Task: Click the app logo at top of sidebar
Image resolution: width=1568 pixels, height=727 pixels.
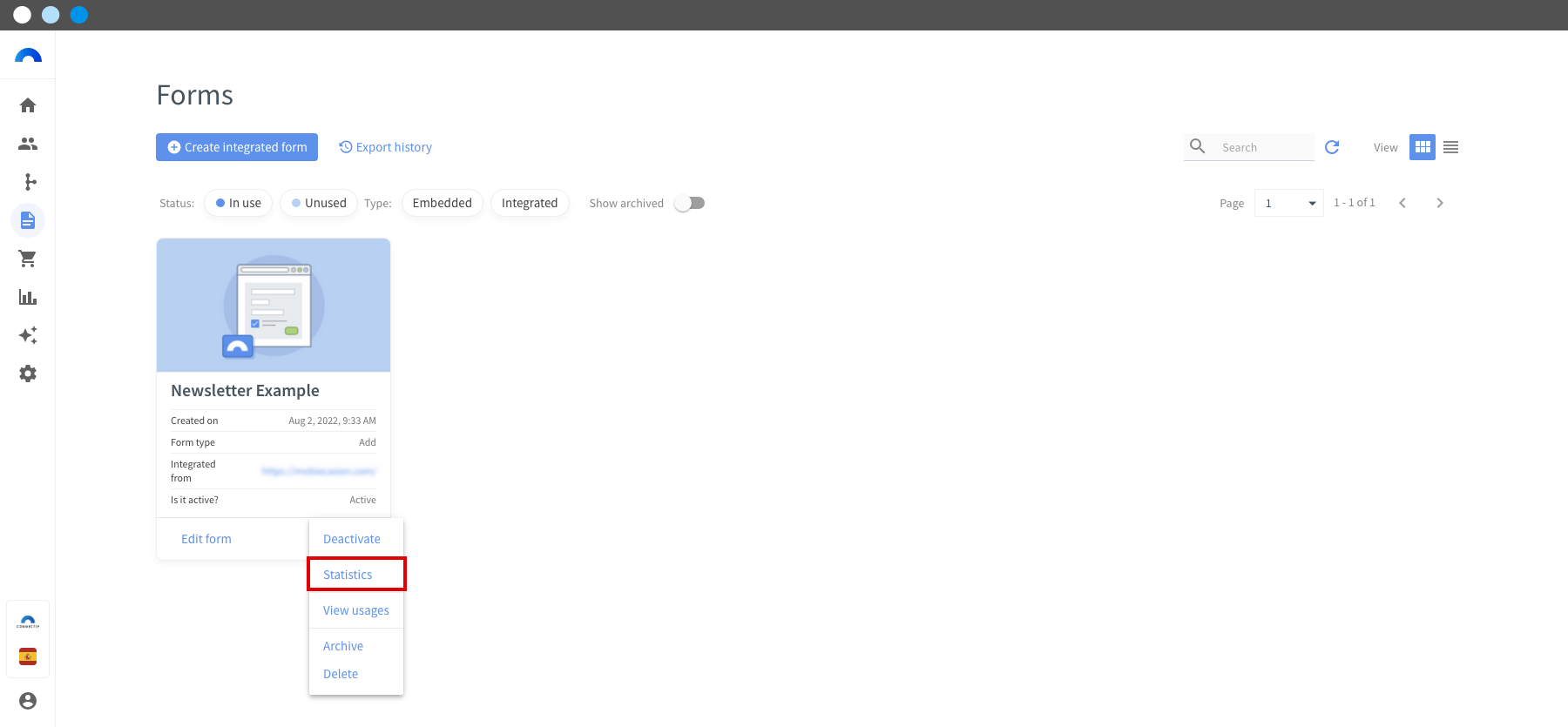Action: point(28,56)
